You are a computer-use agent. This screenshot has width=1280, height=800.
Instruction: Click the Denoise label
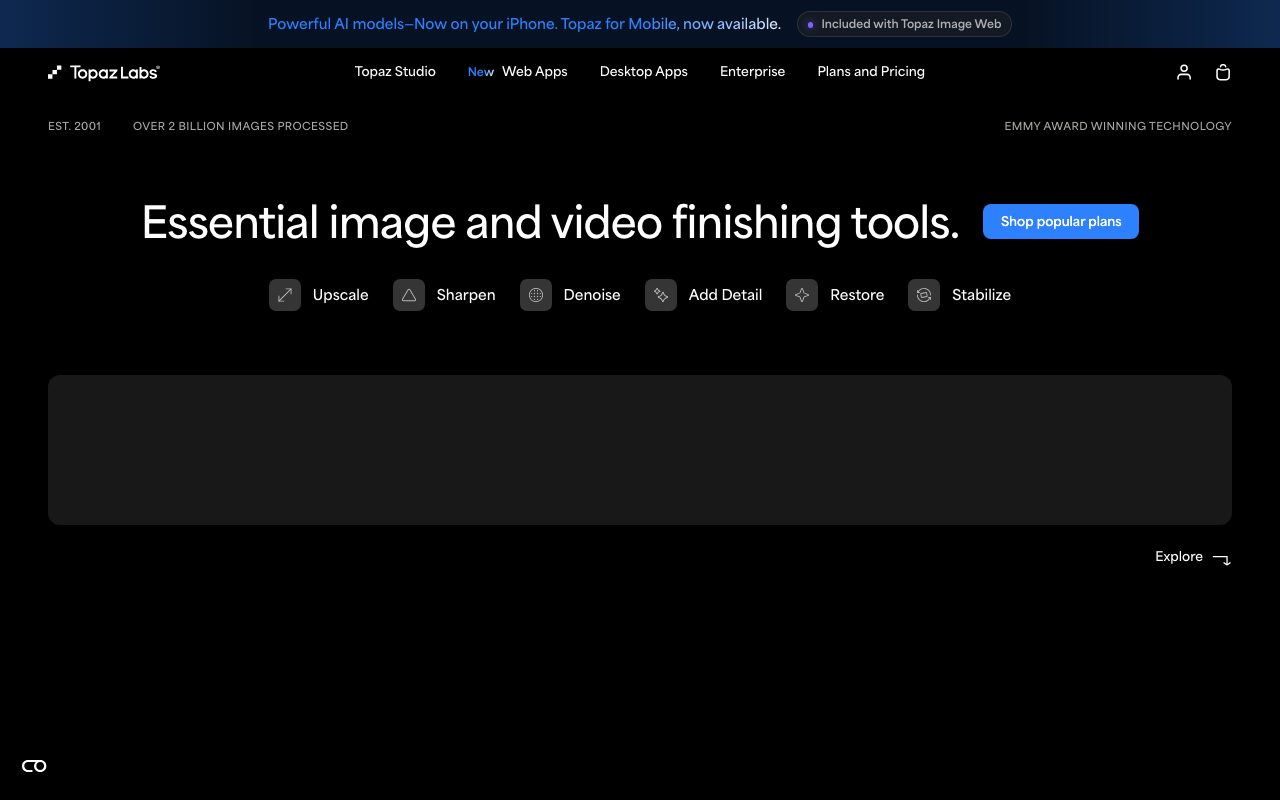(592, 295)
